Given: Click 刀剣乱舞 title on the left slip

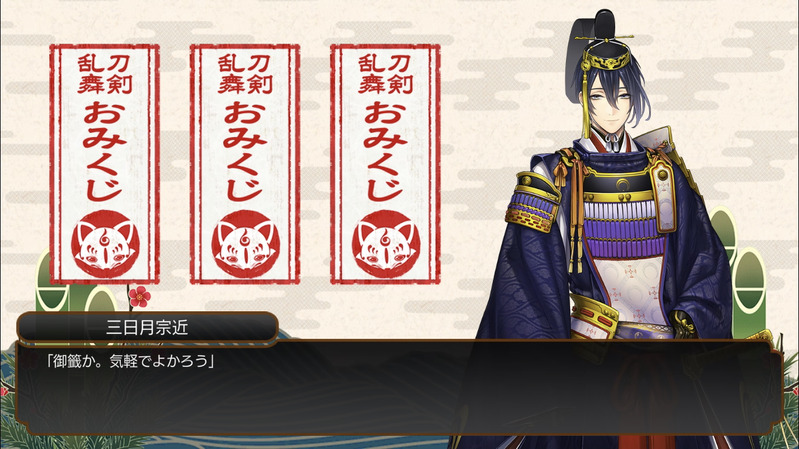Looking at the screenshot, I should tap(104, 74).
